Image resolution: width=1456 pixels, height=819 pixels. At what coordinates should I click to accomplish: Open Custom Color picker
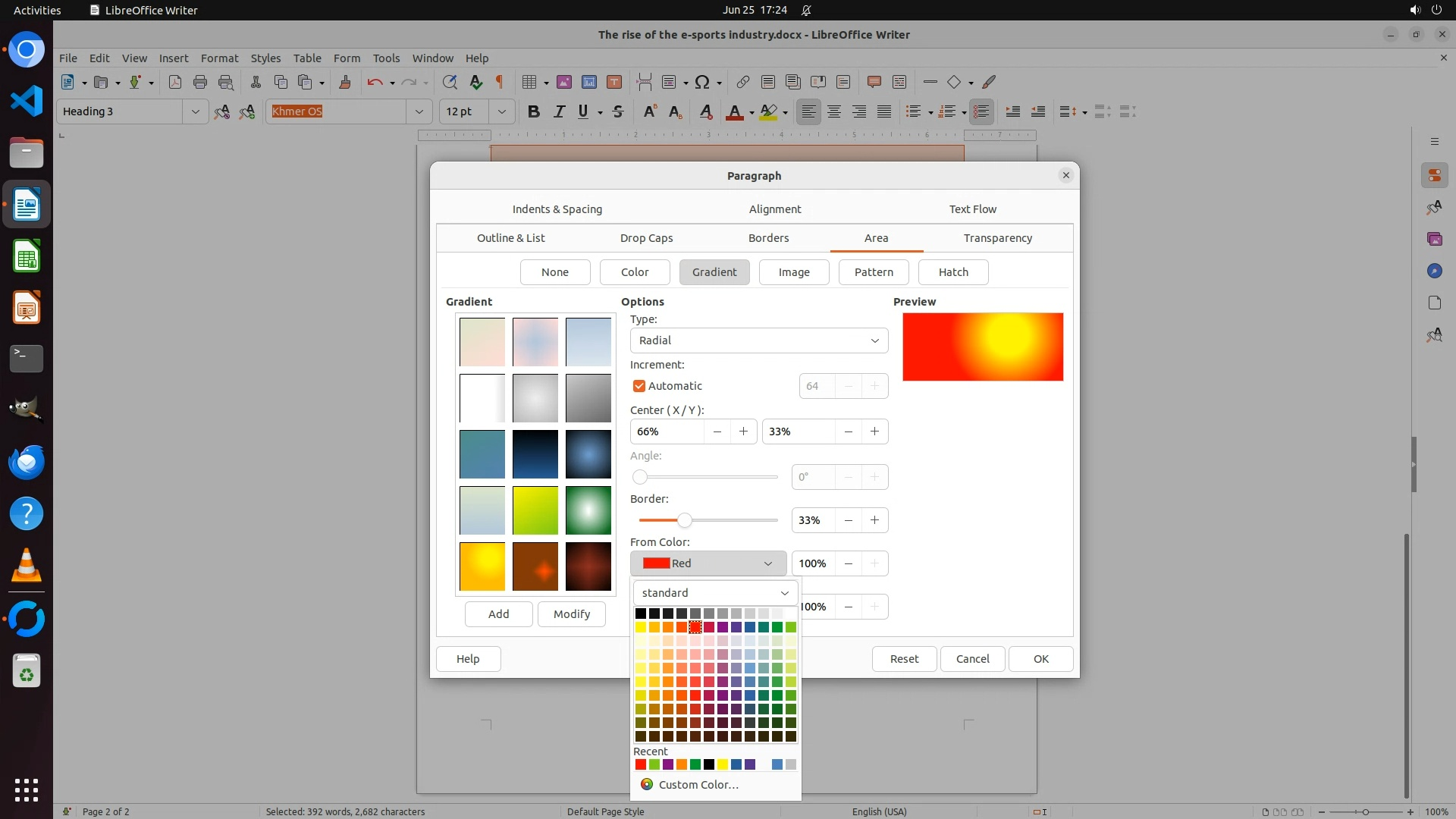[x=698, y=785]
